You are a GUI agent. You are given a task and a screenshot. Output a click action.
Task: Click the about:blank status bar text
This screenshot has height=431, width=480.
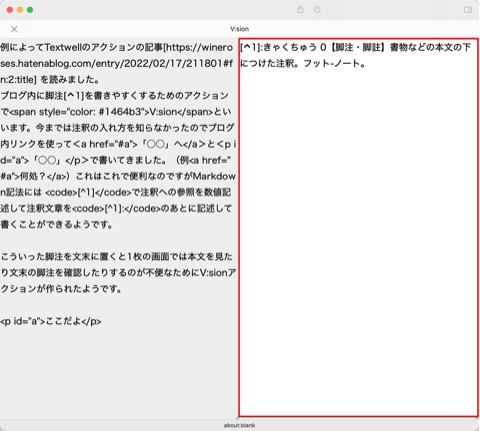tap(239, 425)
